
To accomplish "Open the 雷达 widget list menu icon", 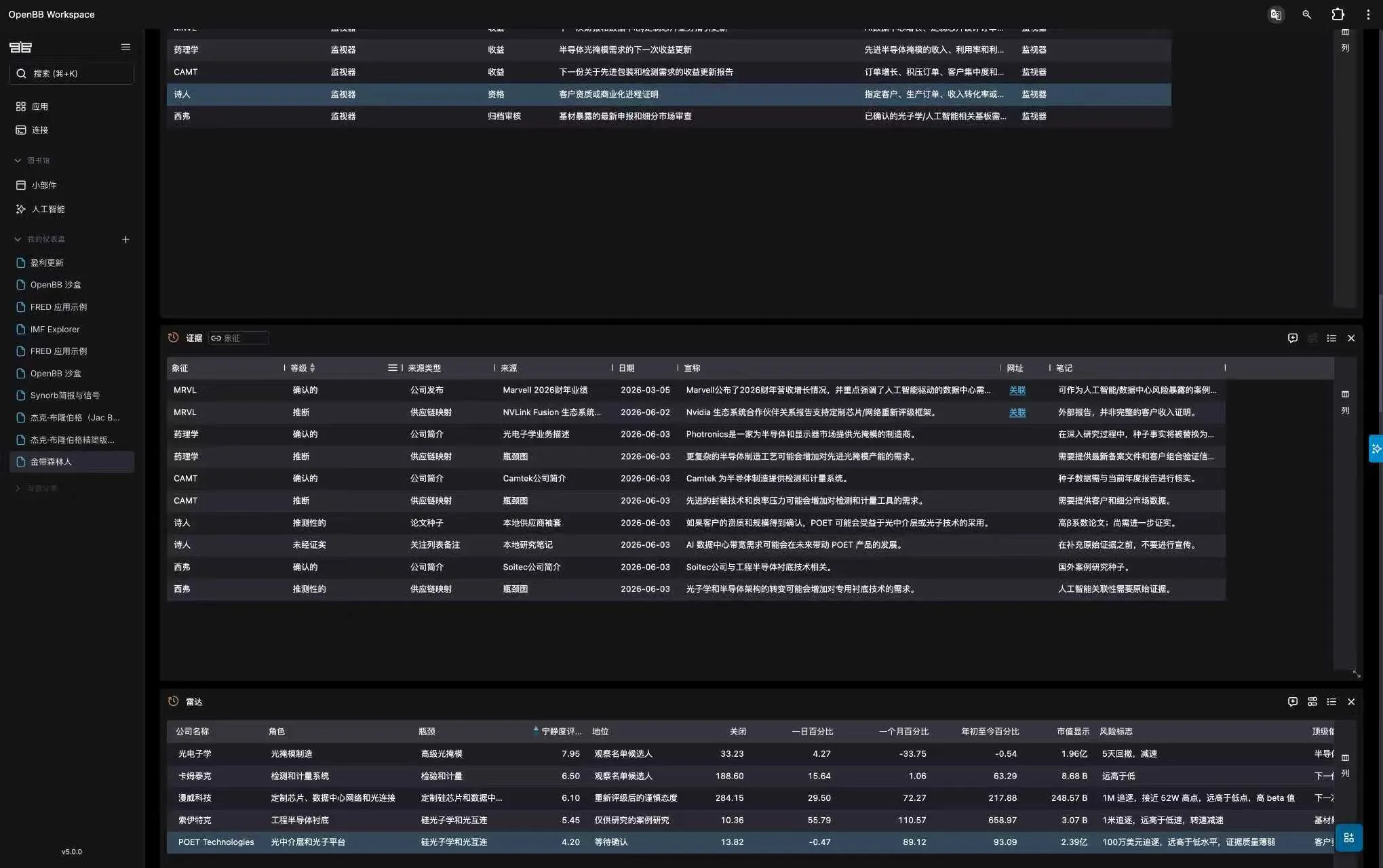I will [1331, 702].
